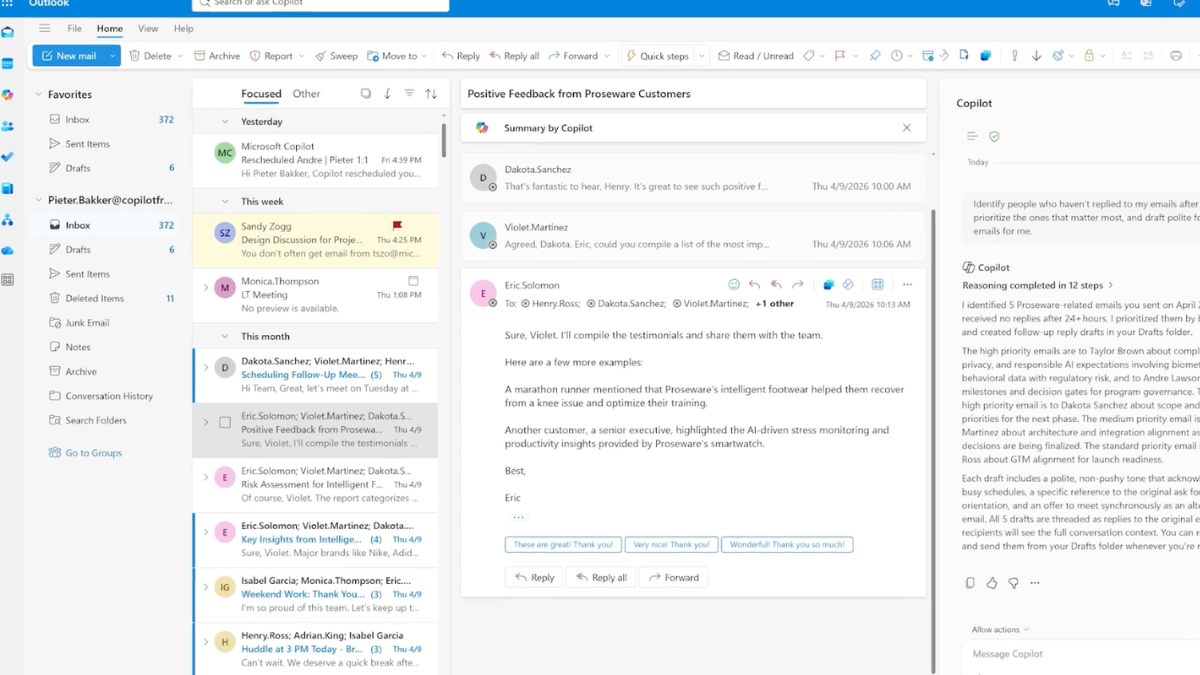Image resolution: width=1200 pixels, height=675 pixels.
Task: Add emoji reaction to Eric.Solomon's message
Action: (734, 285)
